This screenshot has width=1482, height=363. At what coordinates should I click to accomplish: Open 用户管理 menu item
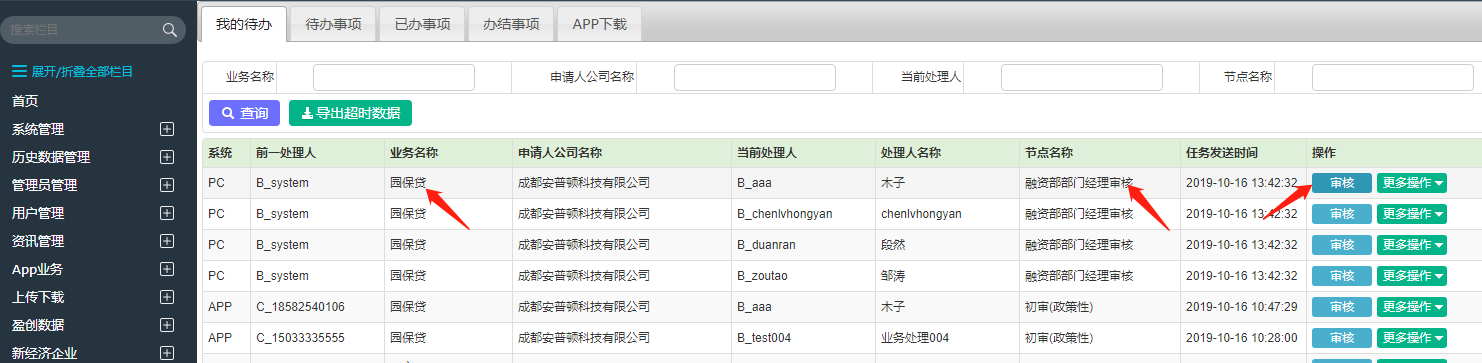[x=38, y=213]
